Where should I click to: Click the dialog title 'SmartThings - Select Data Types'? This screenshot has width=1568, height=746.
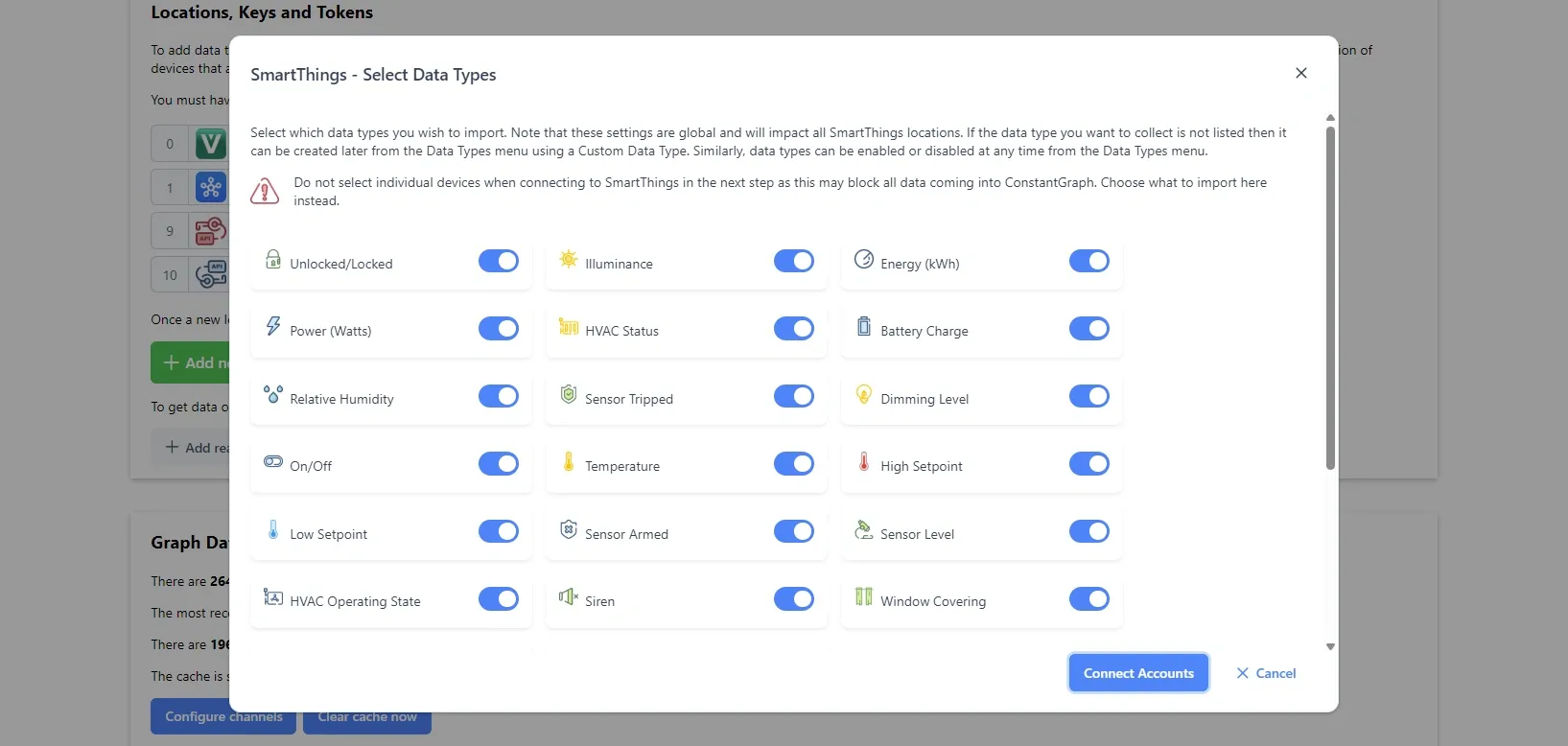[x=373, y=75]
